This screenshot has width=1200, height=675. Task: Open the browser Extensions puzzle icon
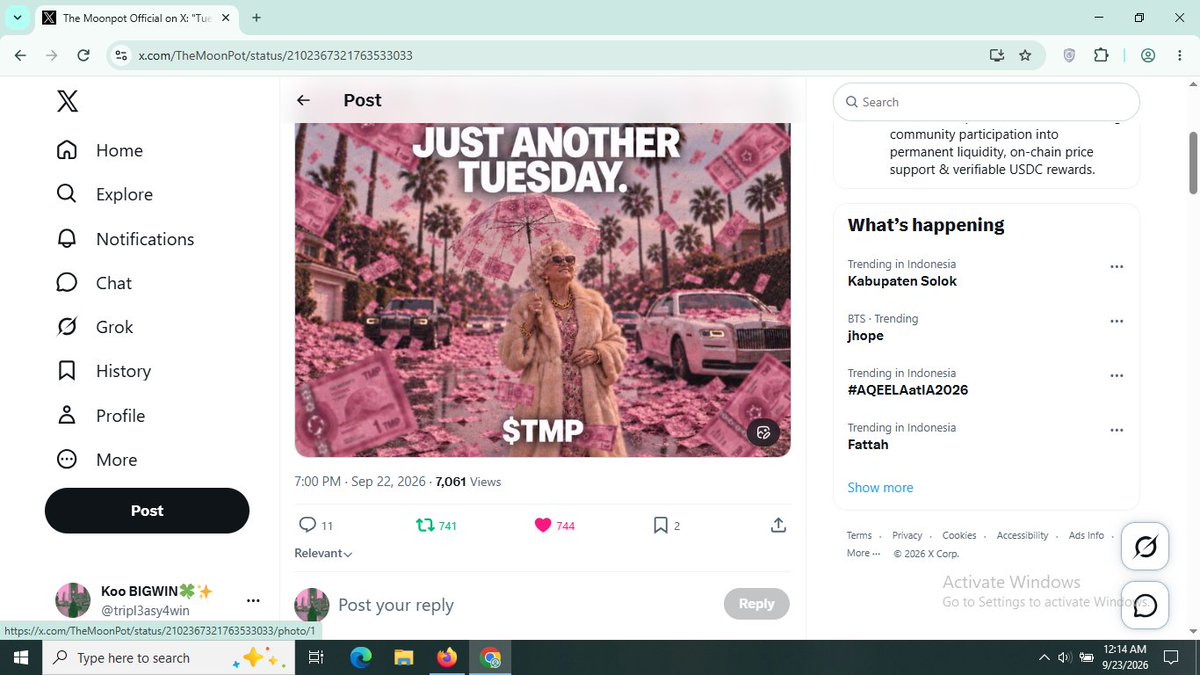[1101, 56]
